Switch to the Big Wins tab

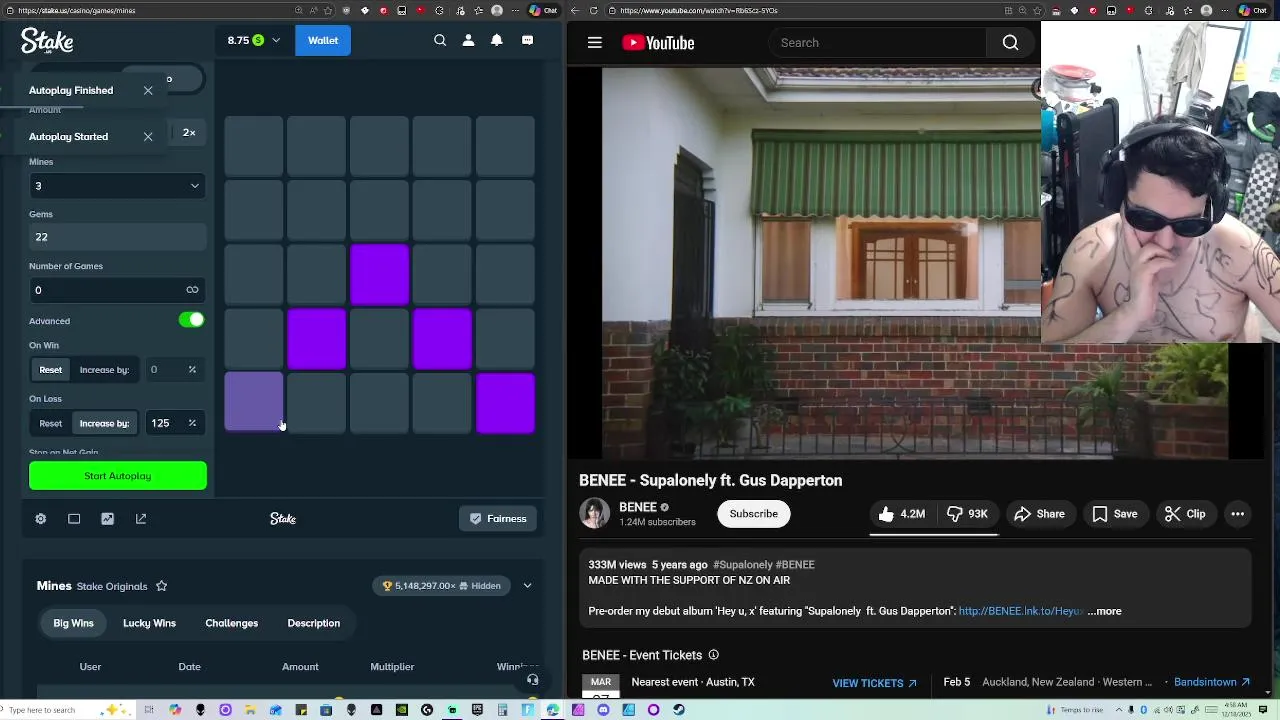pyautogui.click(x=73, y=623)
